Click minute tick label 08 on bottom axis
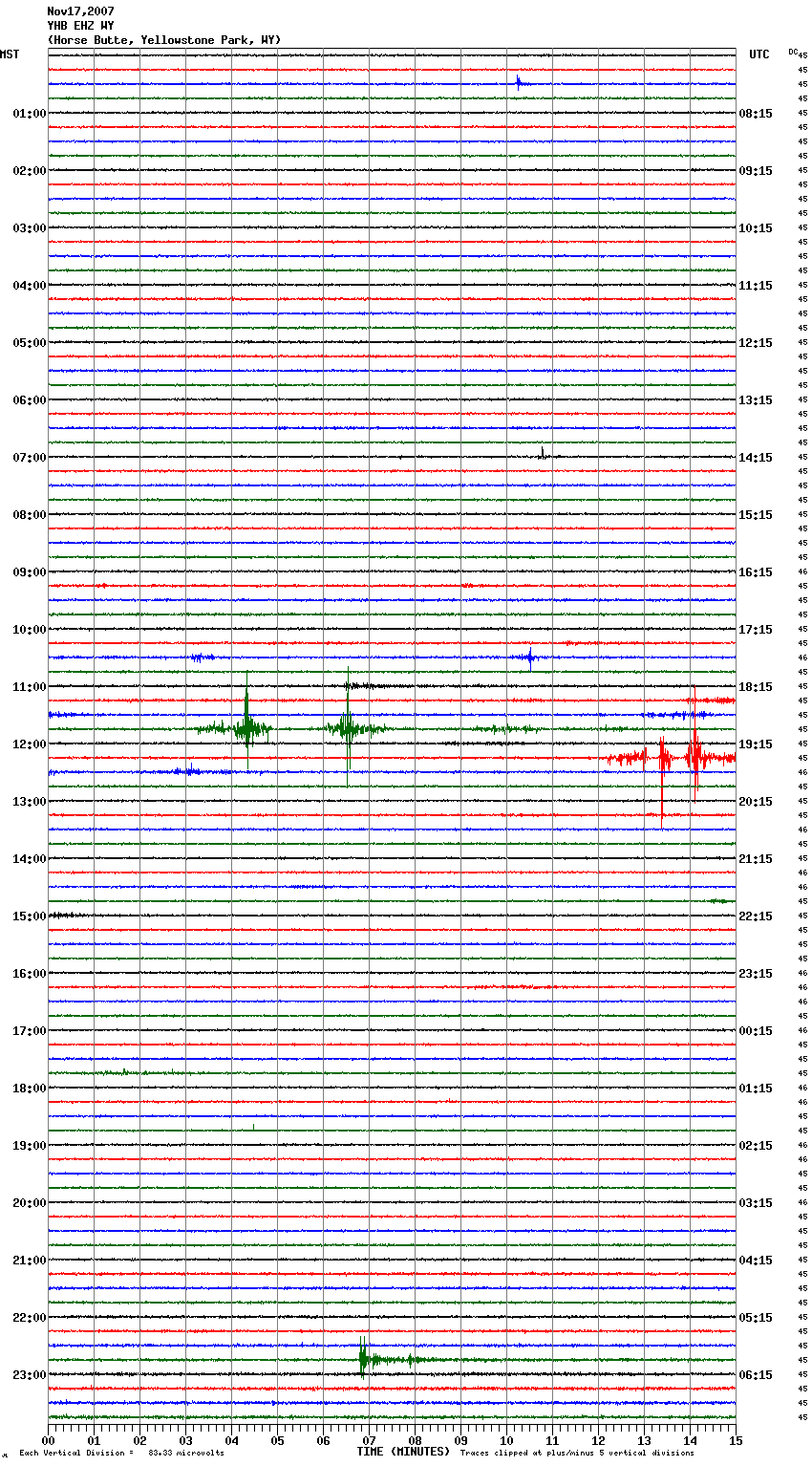This screenshot has height=1466, width=812. 415,1440
